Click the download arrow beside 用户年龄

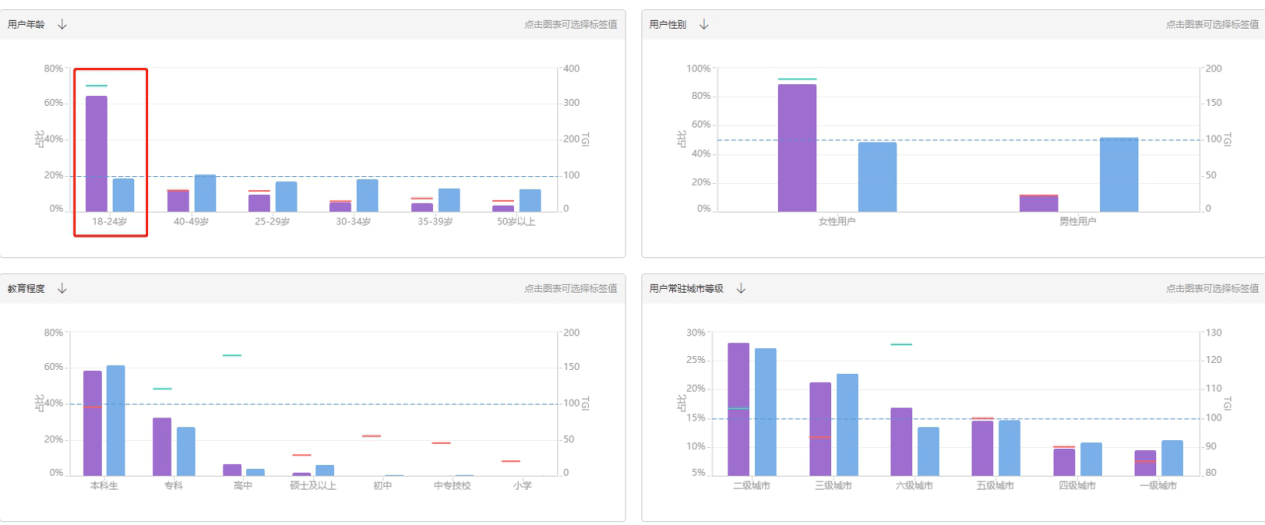pos(63,25)
